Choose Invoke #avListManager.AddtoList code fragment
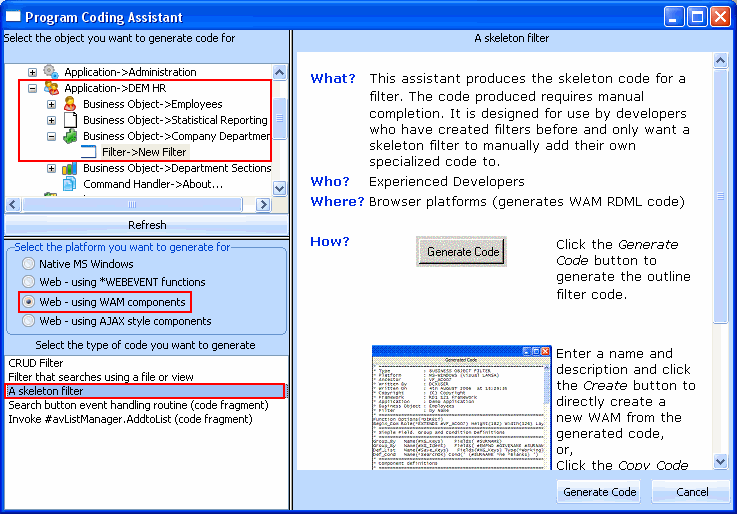Viewport: 737px width, 514px height. tap(146, 419)
